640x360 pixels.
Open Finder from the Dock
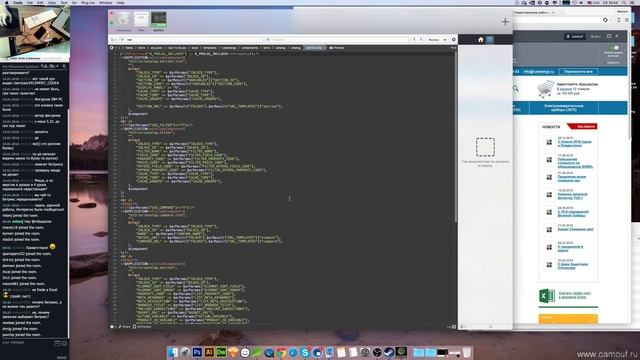[173, 352]
